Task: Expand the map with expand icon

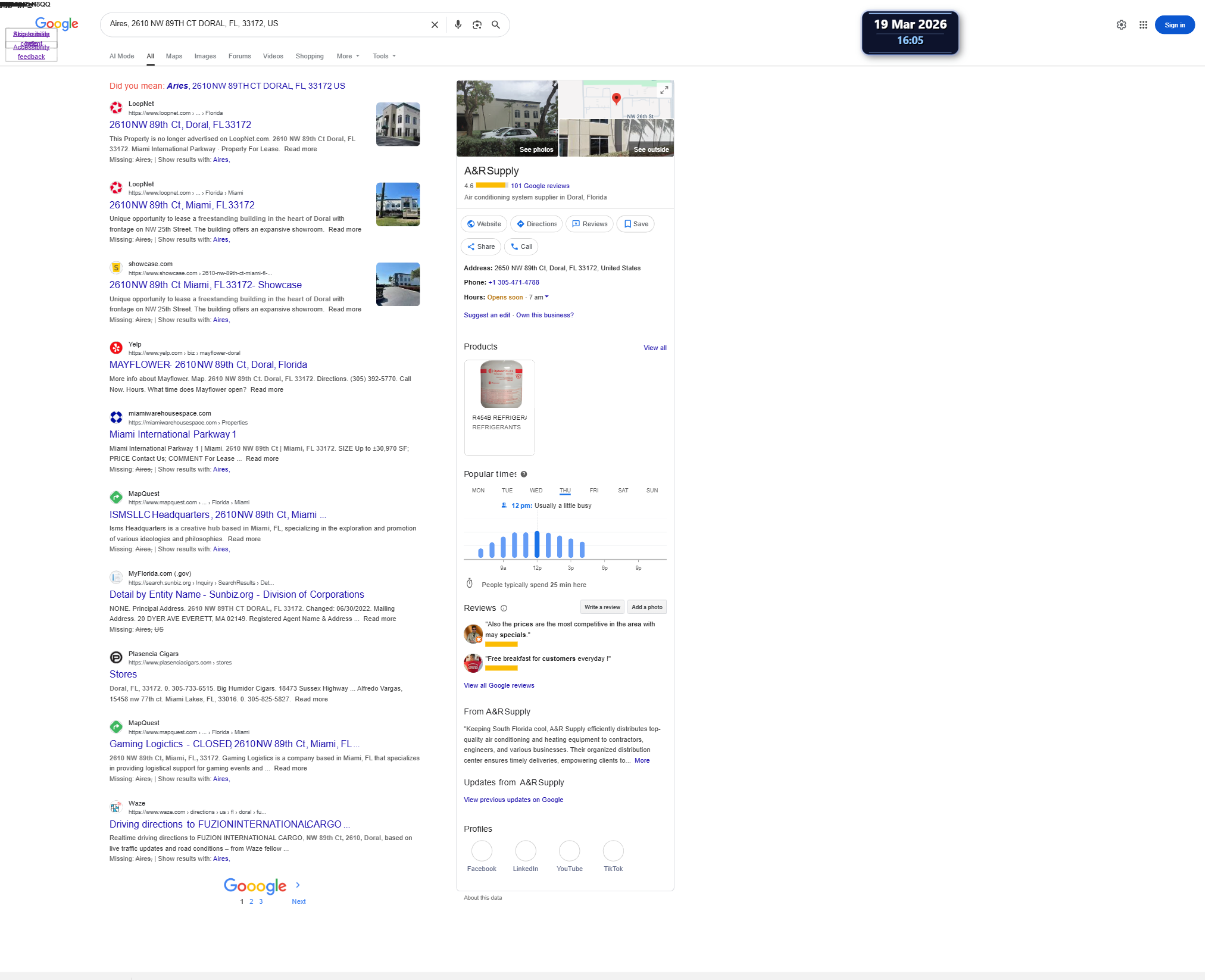Action: 664,90
